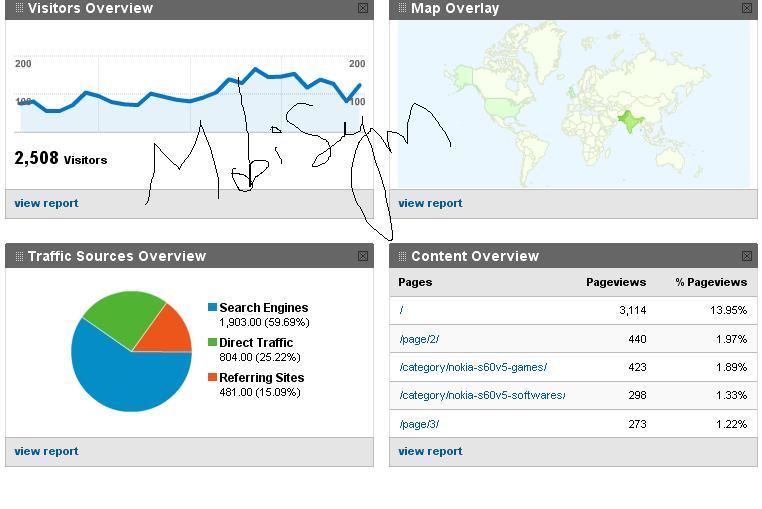Screen dimensions: 762x509
Task: Open the / homepage page link
Action: pyautogui.click(x=402, y=311)
